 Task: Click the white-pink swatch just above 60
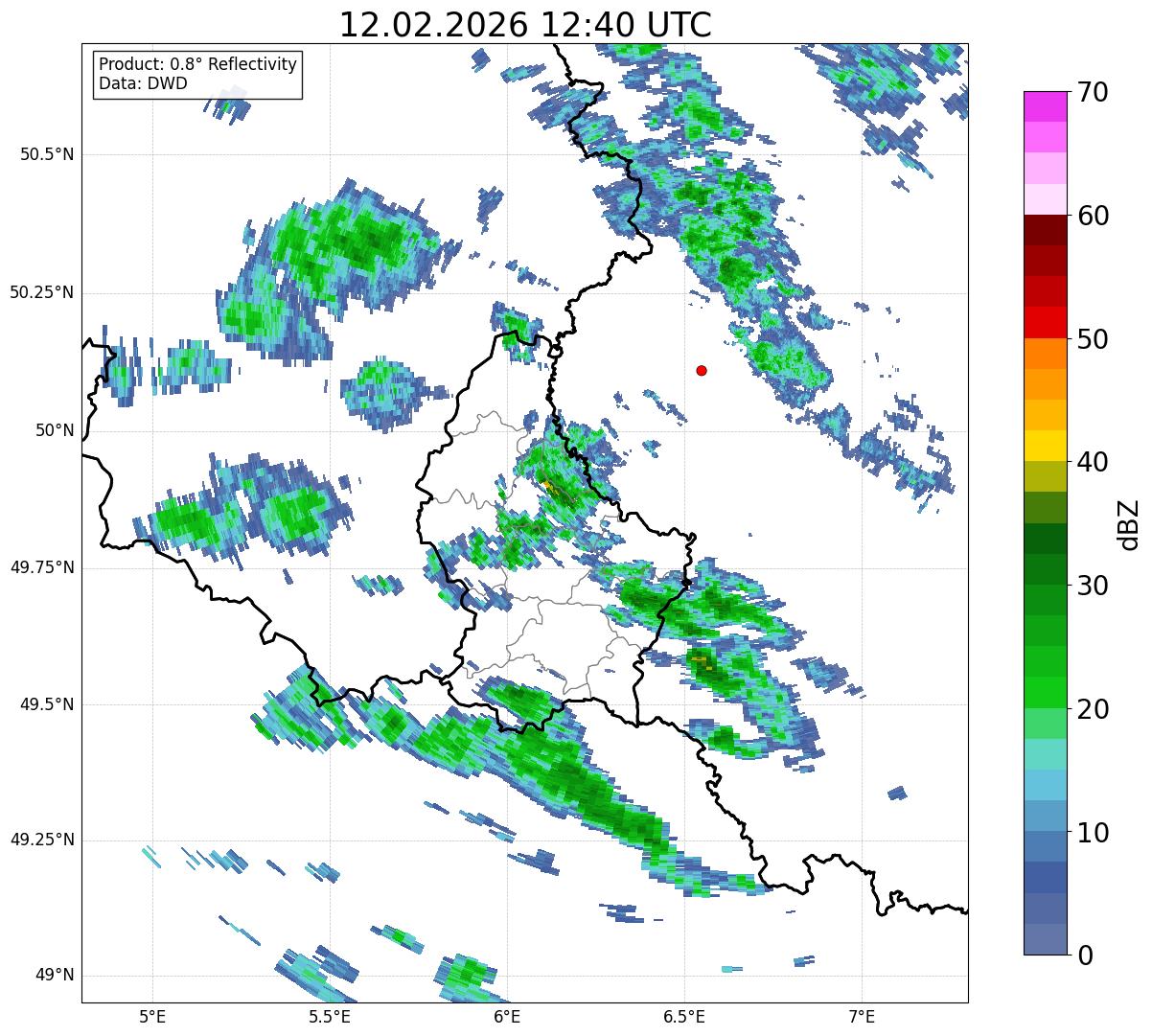[x=1046, y=199]
